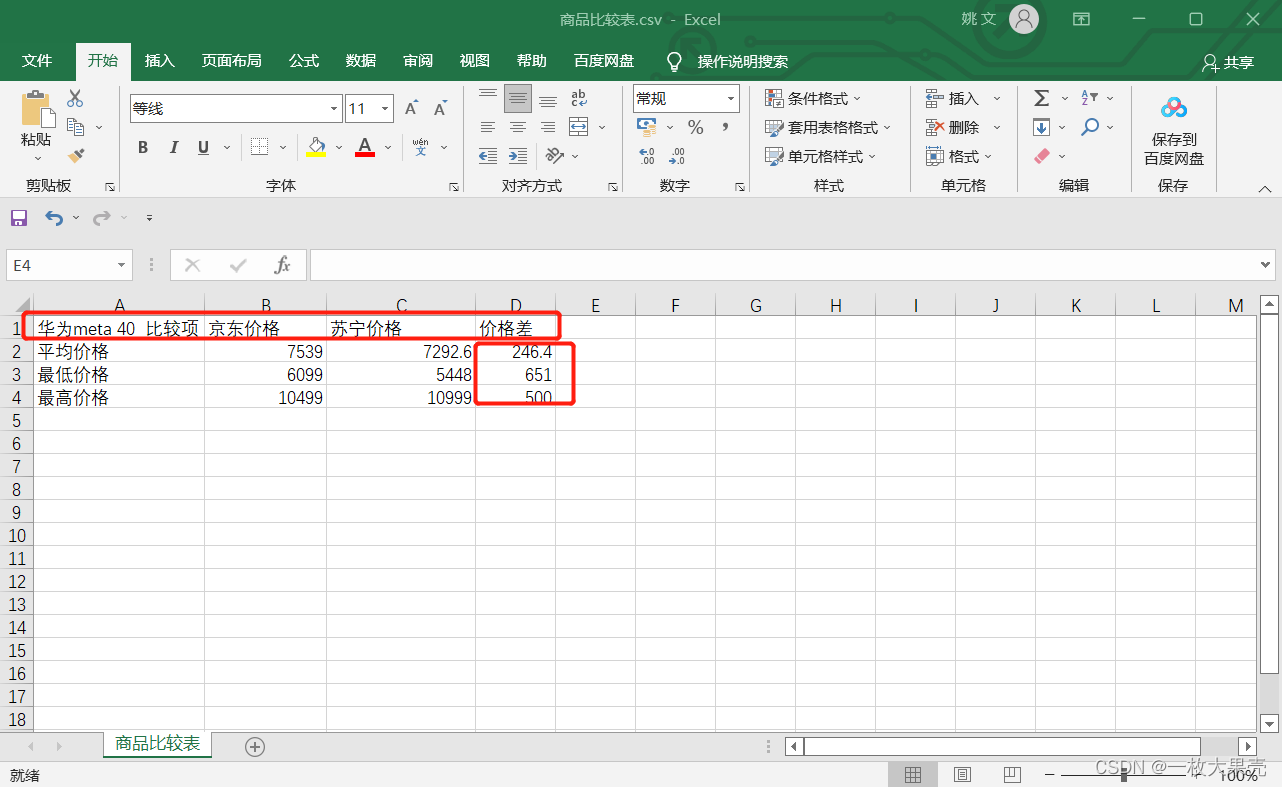Toggle Center horizontal alignment
The width and height of the screenshot is (1282, 787).
(x=518, y=127)
